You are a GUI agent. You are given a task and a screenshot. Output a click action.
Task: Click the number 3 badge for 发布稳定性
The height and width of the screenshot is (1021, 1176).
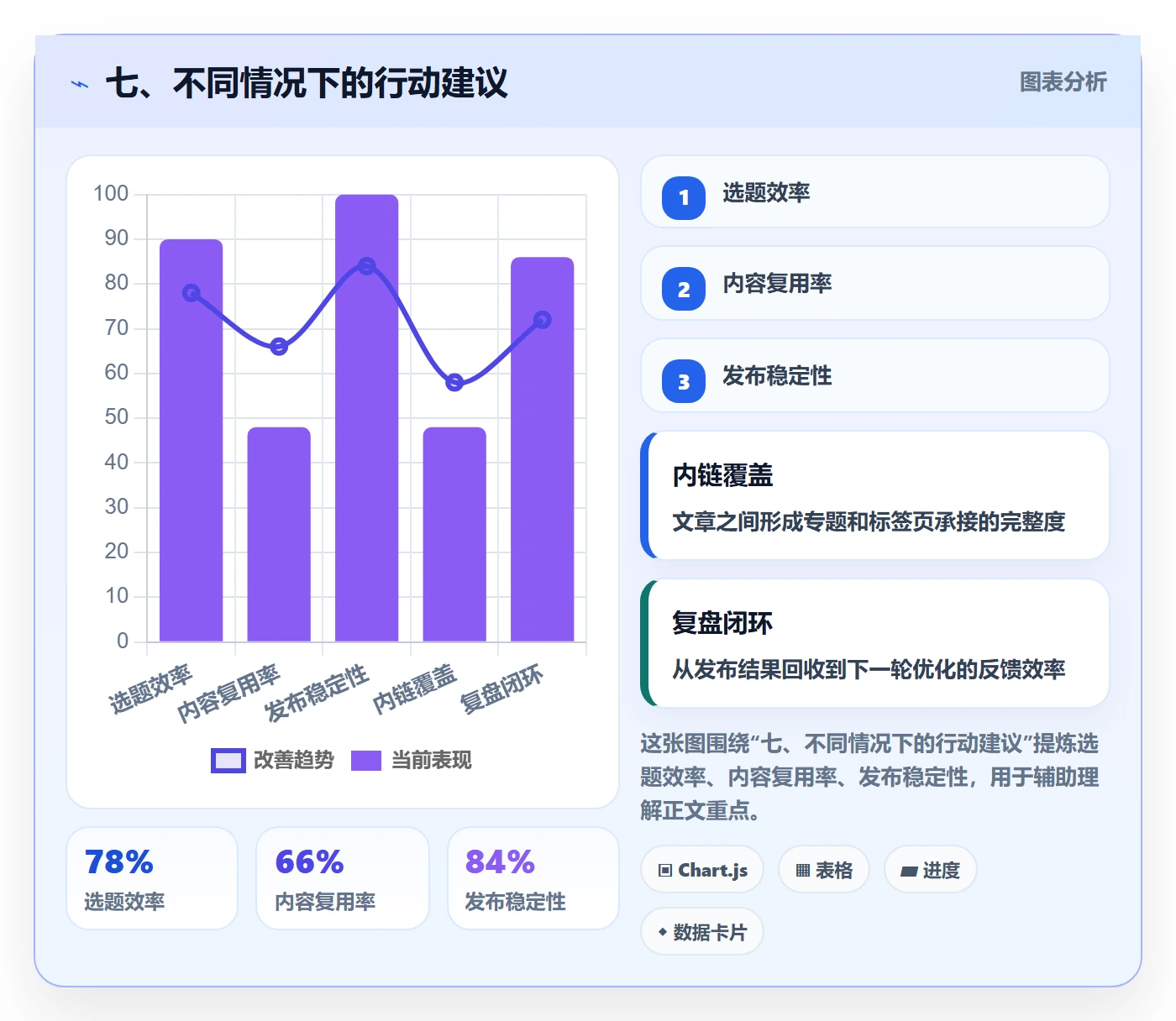point(684,381)
